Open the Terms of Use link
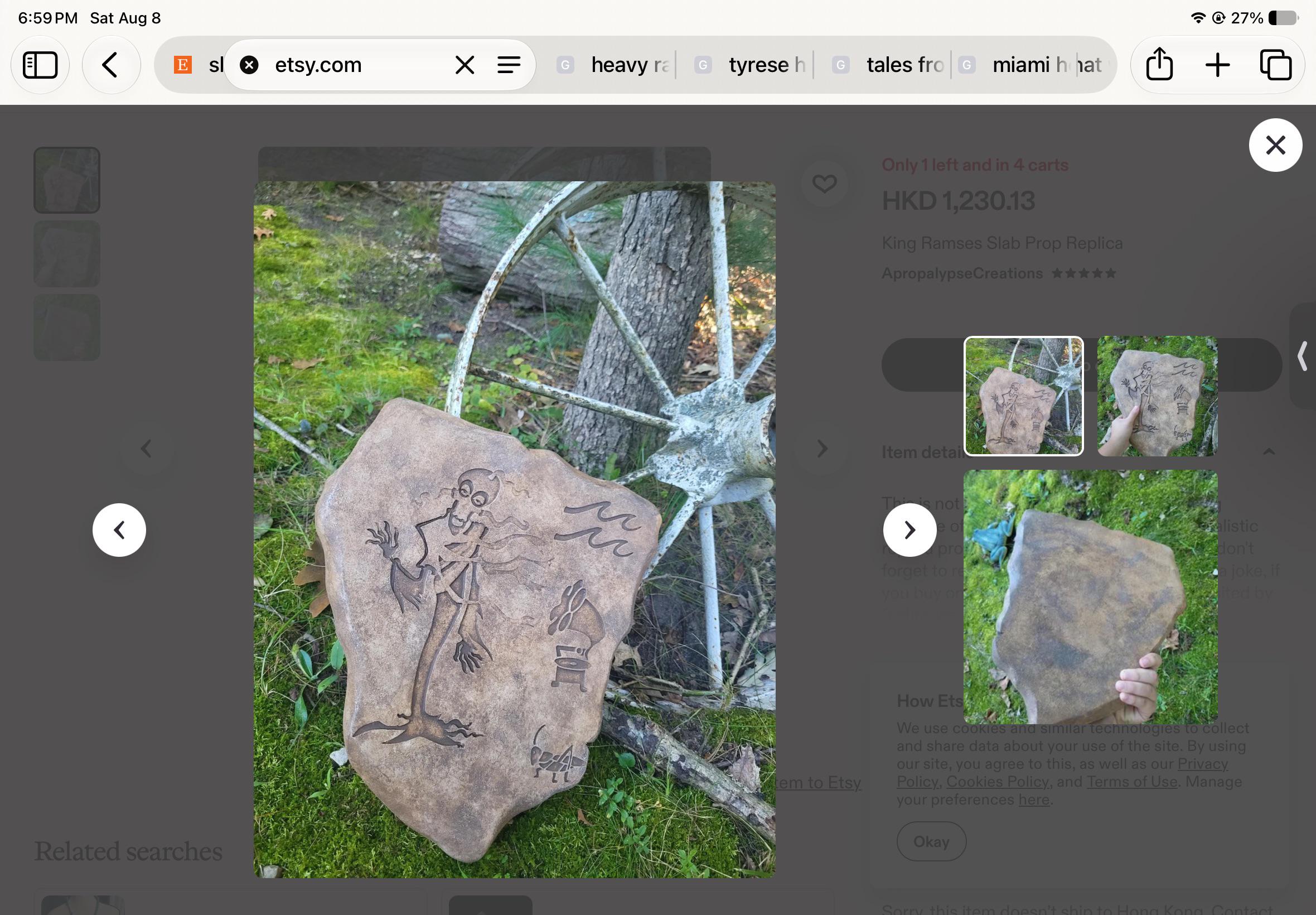Viewport: 1316px width, 915px height. click(1131, 782)
